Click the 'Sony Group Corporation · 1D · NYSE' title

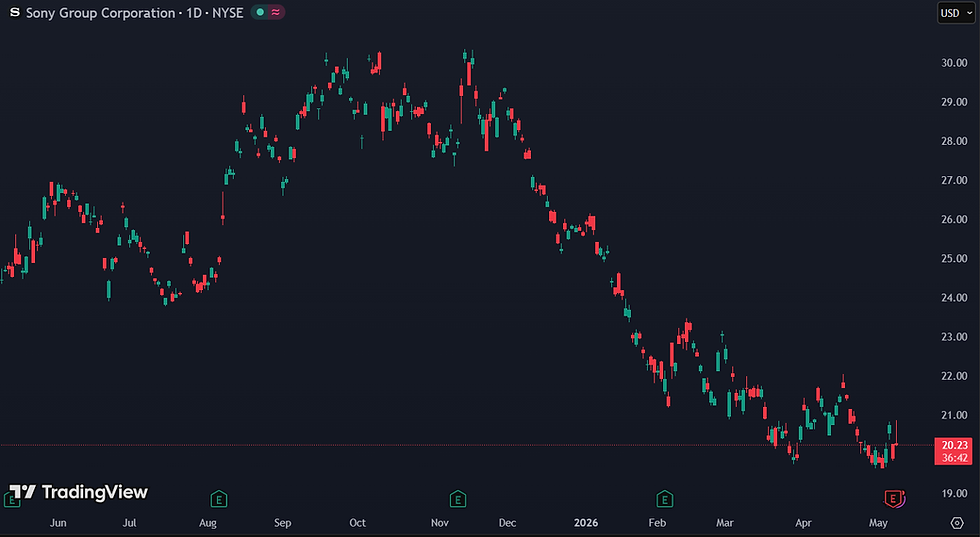[134, 13]
